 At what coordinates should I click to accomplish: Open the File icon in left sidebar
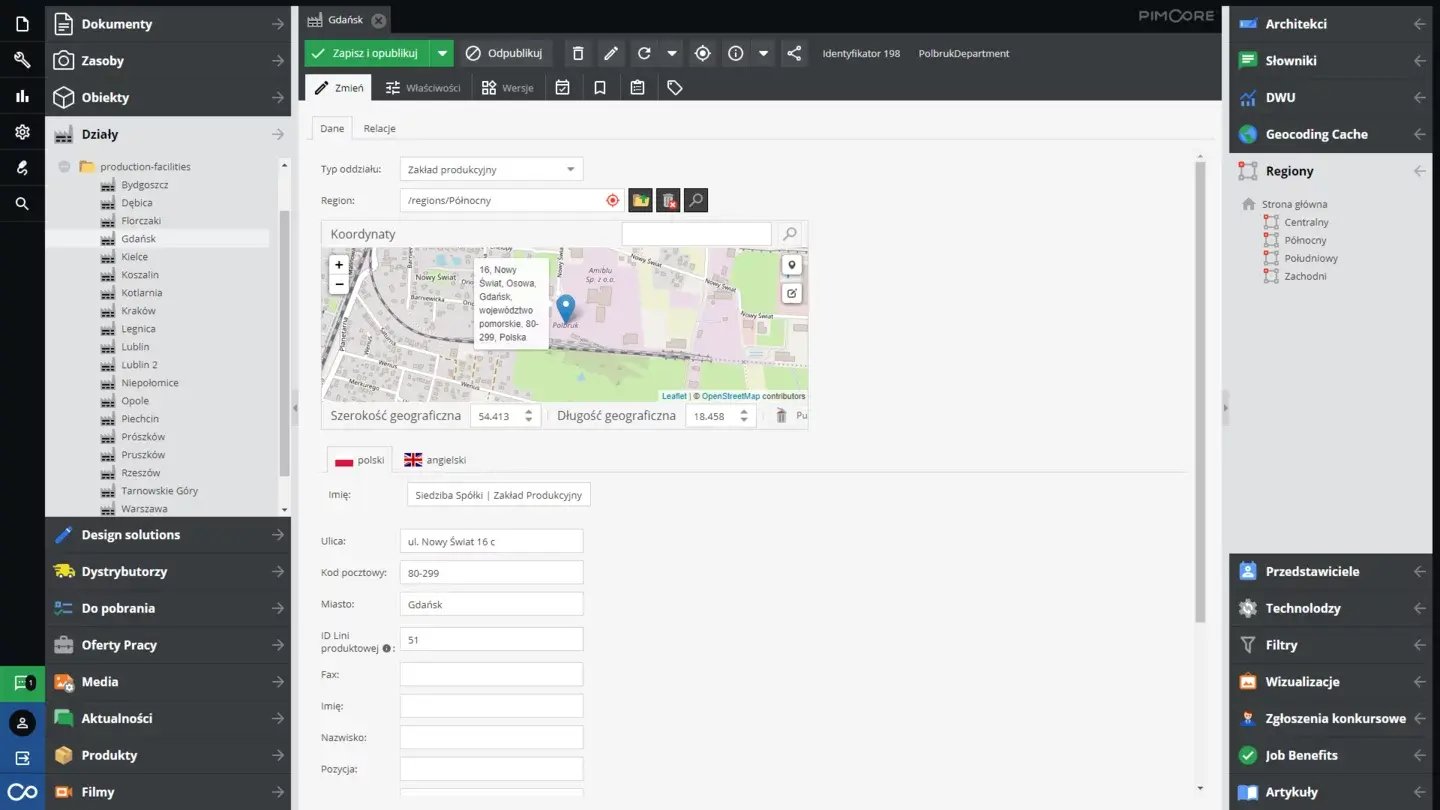coord(22,23)
